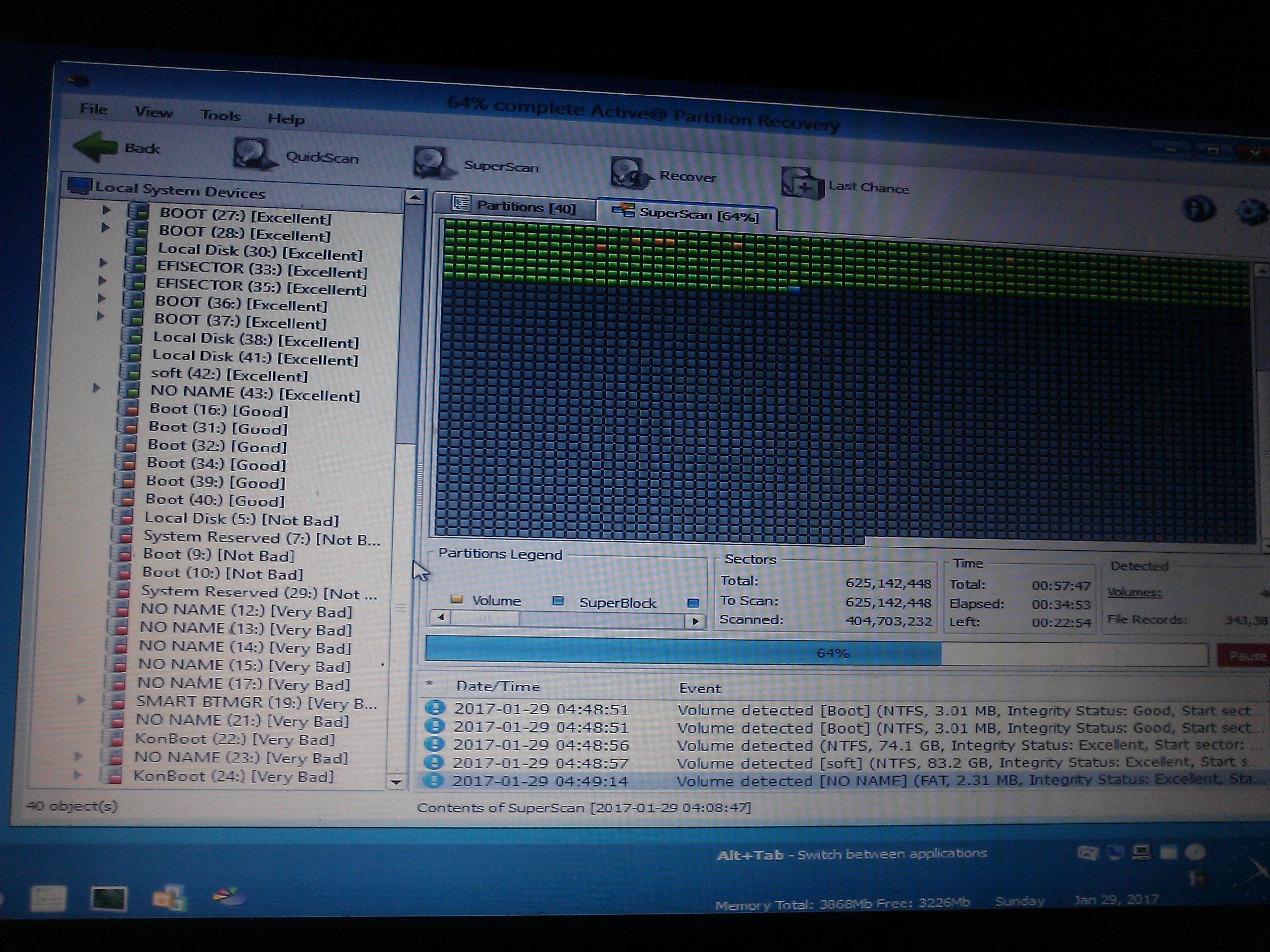1270x952 pixels.
Task: Click the SuperScan toolbar icon
Action: 432,163
